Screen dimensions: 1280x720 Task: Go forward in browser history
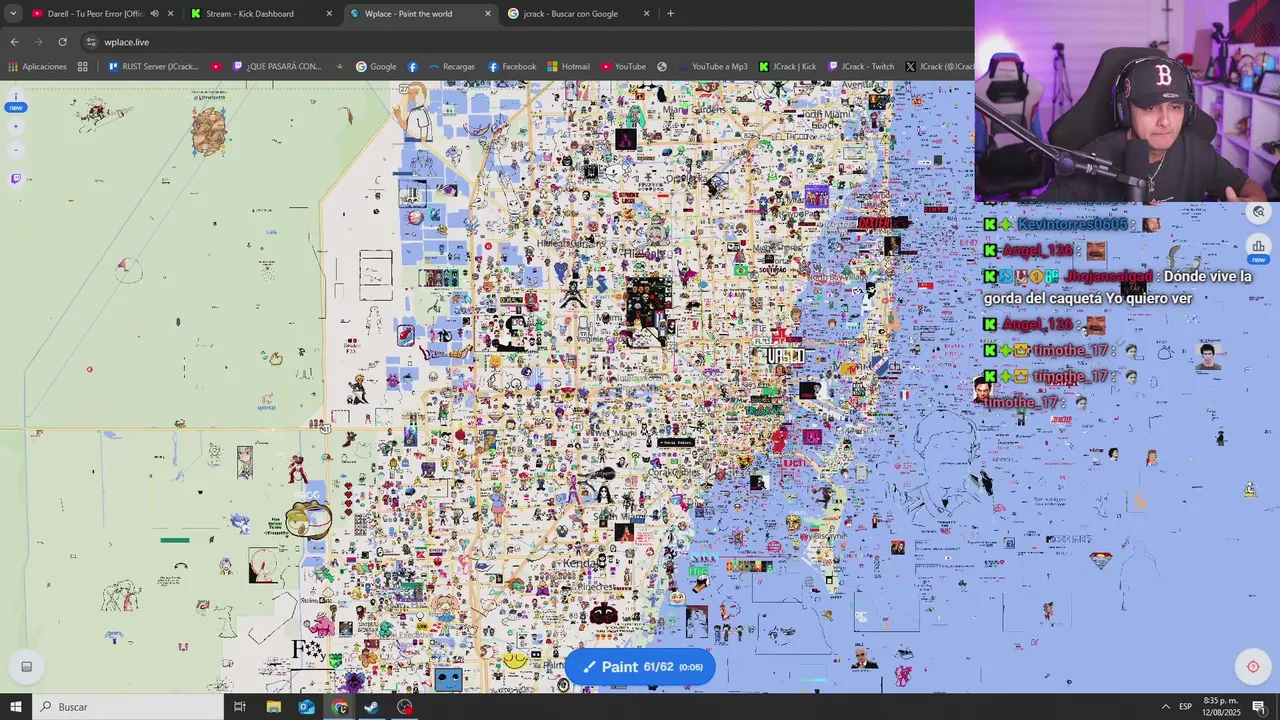(x=38, y=42)
